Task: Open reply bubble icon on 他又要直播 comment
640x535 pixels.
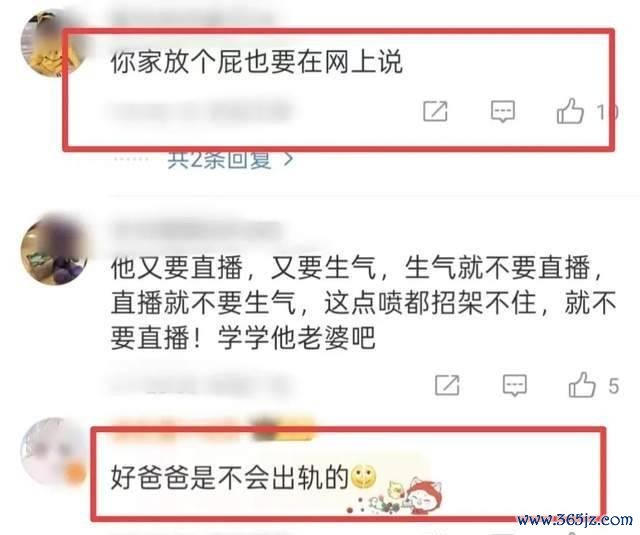Action: [514, 385]
